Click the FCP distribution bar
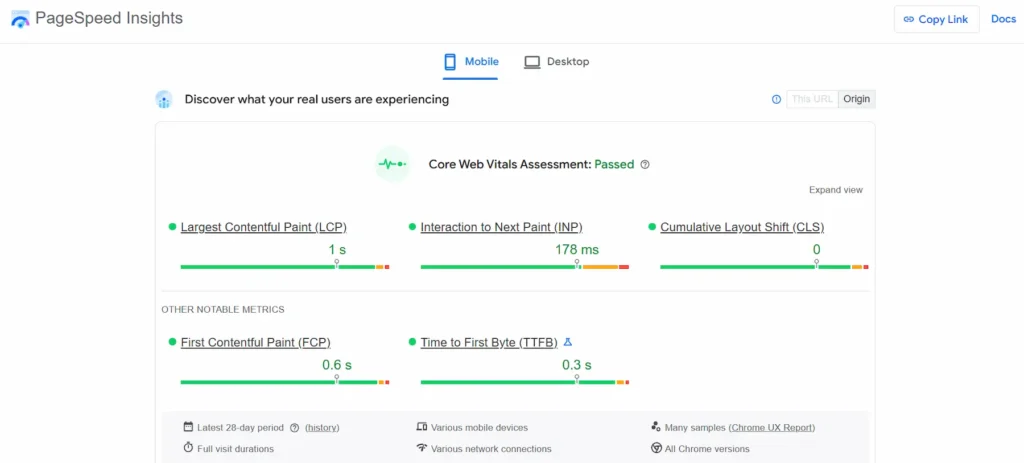The height and width of the screenshot is (463, 1024). point(285,382)
